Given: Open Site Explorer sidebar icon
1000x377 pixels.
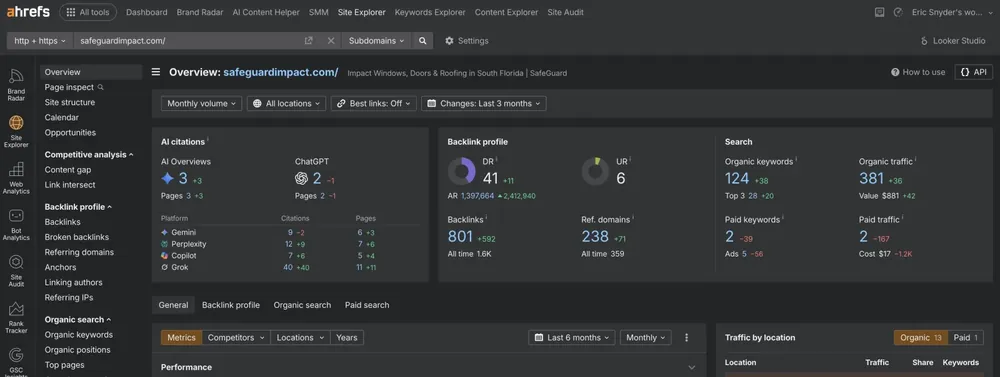Looking at the screenshot, I should click(16, 132).
